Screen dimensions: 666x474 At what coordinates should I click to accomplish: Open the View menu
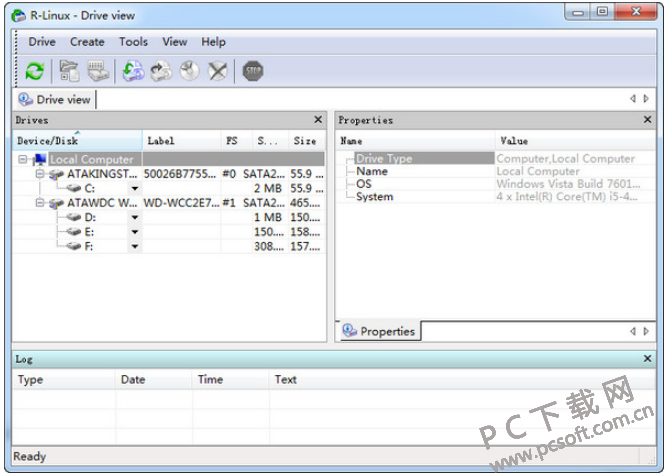pos(175,42)
